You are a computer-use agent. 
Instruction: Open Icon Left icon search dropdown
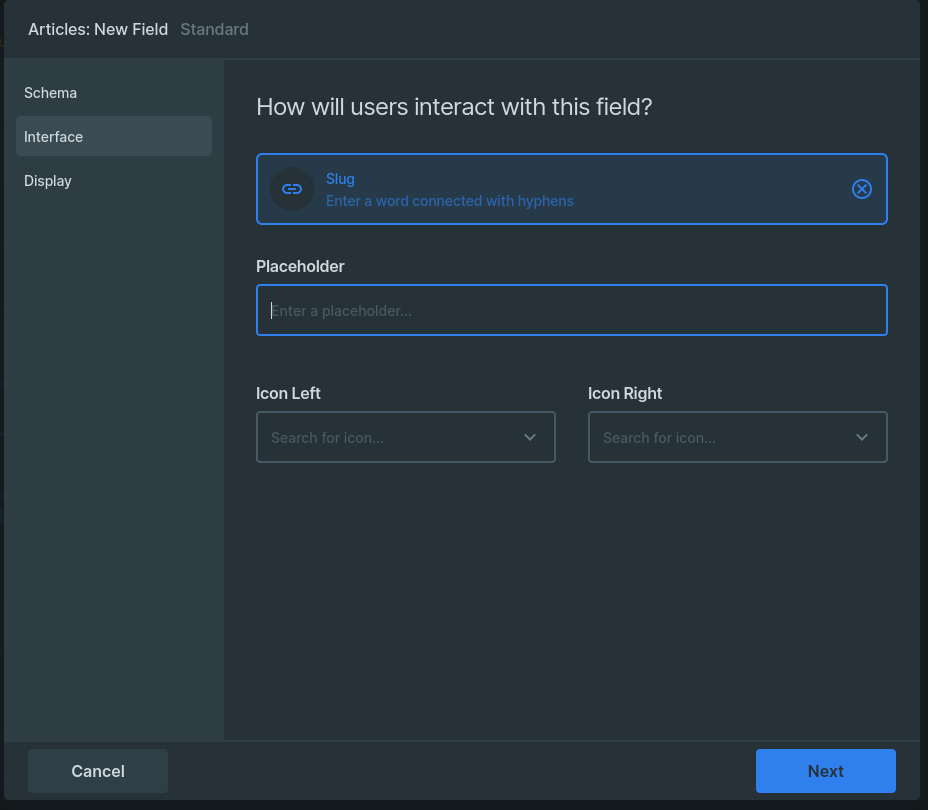click(x=405, y=437)
